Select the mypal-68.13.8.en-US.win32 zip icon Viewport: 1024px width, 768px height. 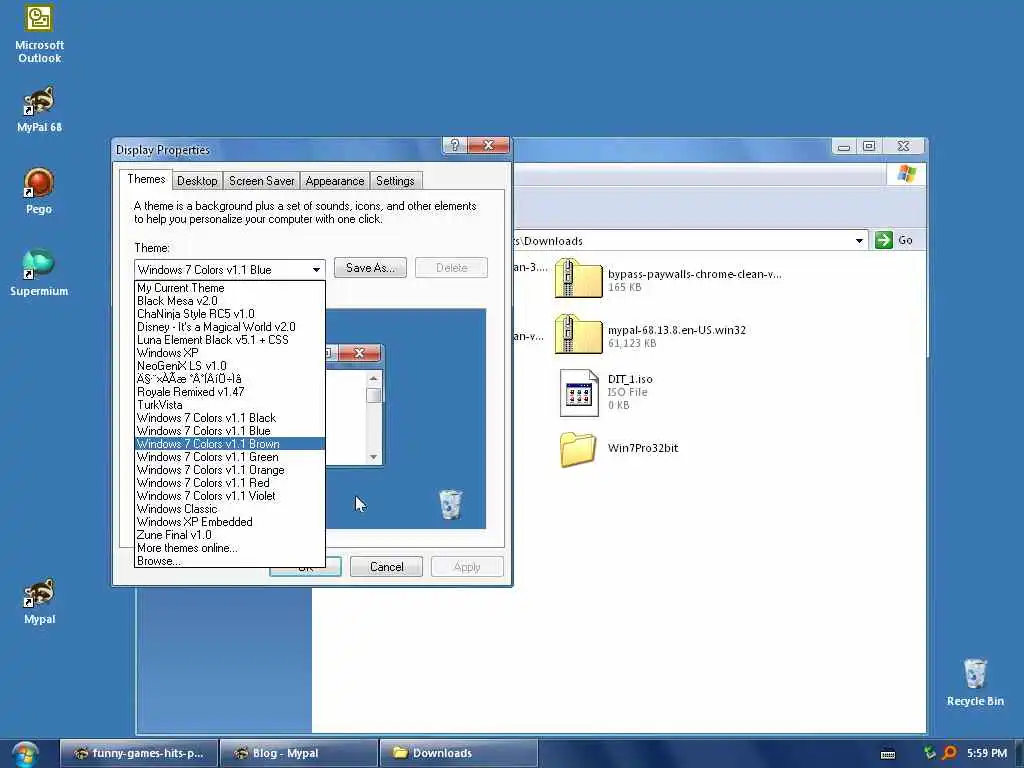[577, 334]
